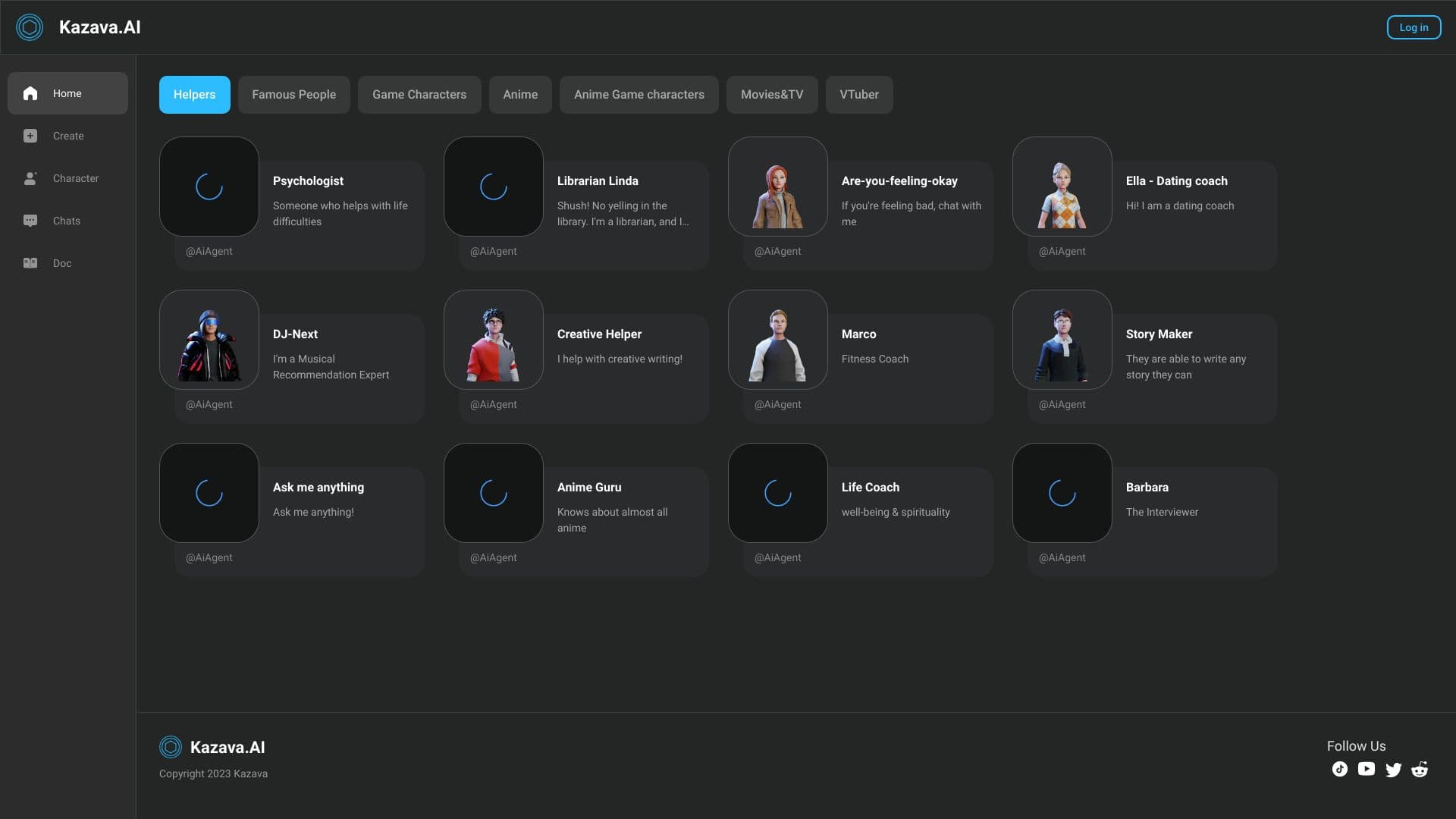Click the Doc book icon in sidebar
This screenshot has width=1456, height=819.
pos(30,263)
